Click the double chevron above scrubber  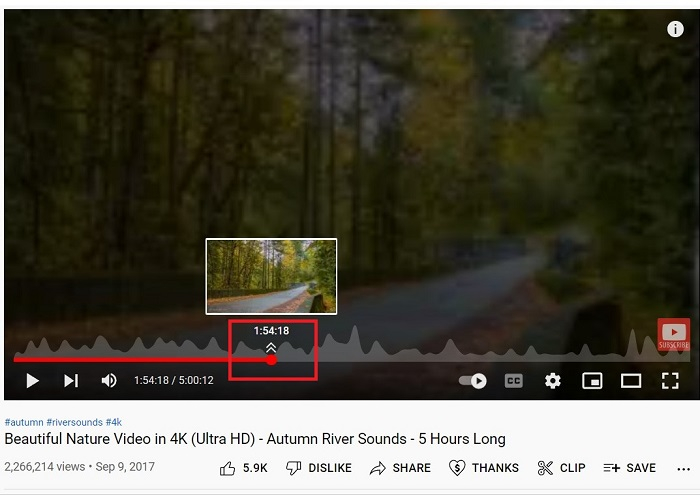pos(271,347)
